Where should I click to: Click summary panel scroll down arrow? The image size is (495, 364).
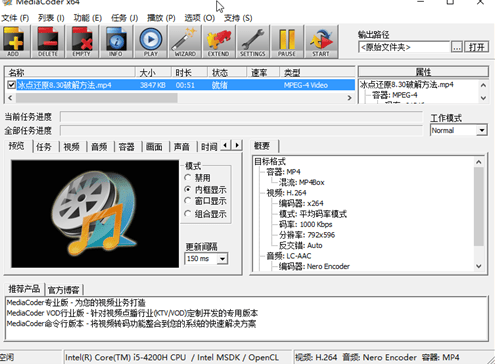479,266
